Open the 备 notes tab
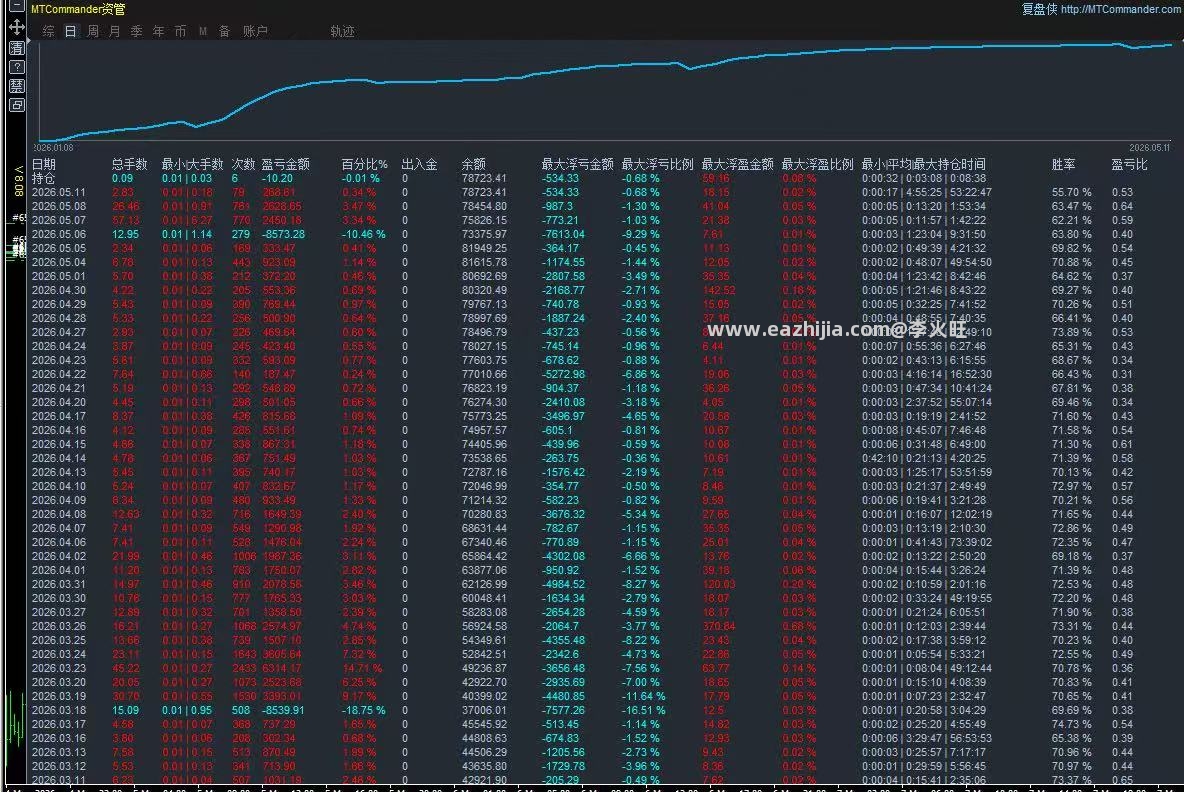 (224, 31)
